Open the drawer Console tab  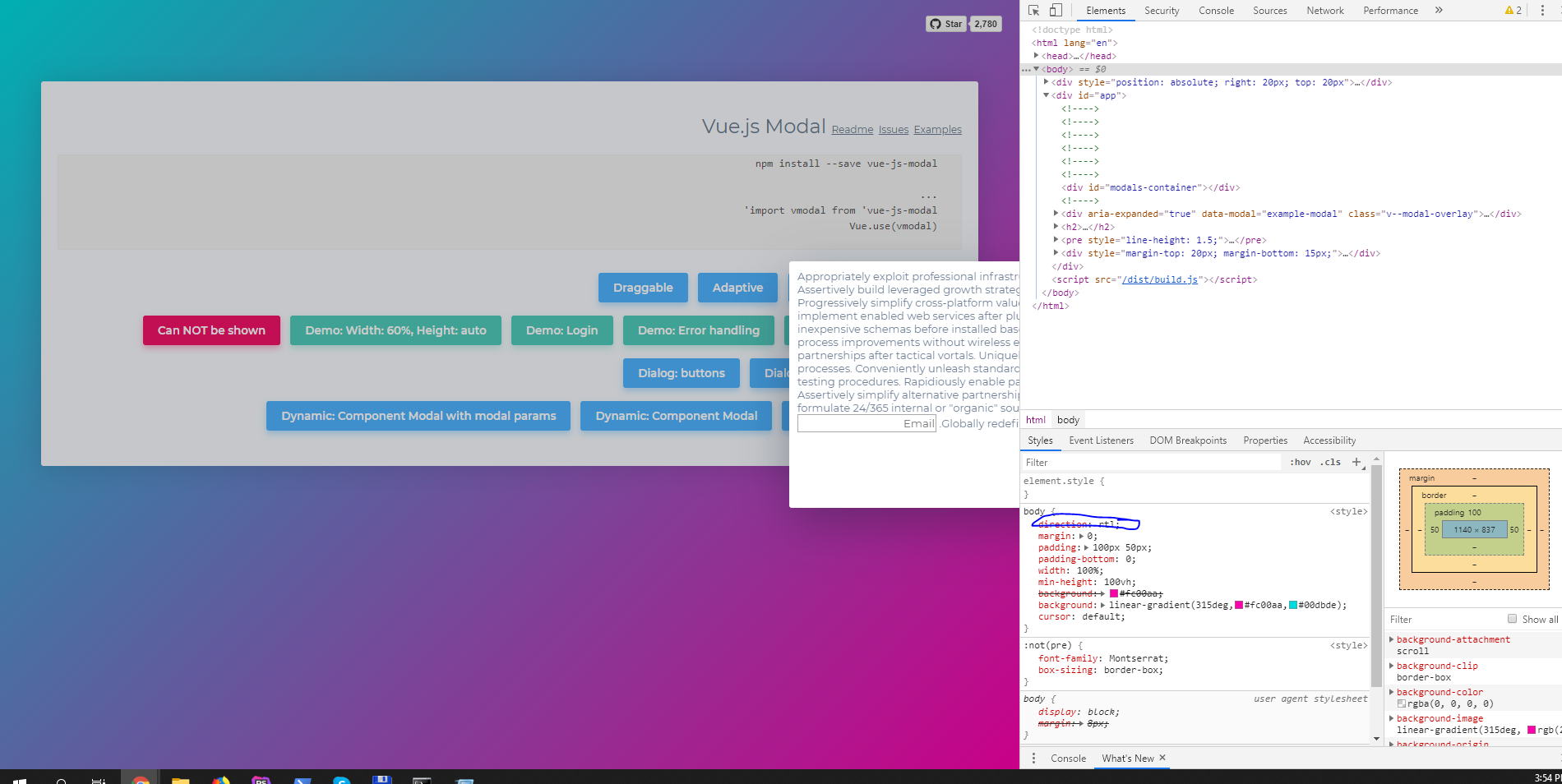coord(1068,759)
